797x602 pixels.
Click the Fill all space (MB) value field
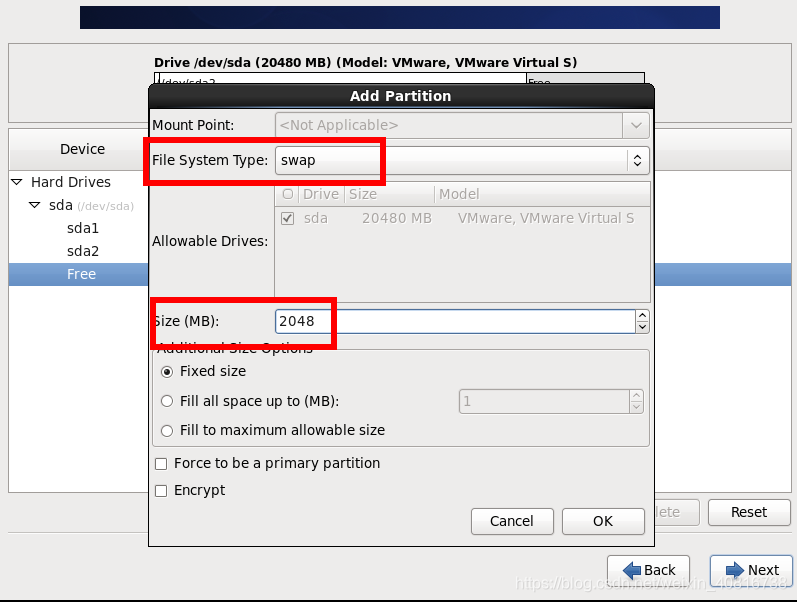[544, 402]
